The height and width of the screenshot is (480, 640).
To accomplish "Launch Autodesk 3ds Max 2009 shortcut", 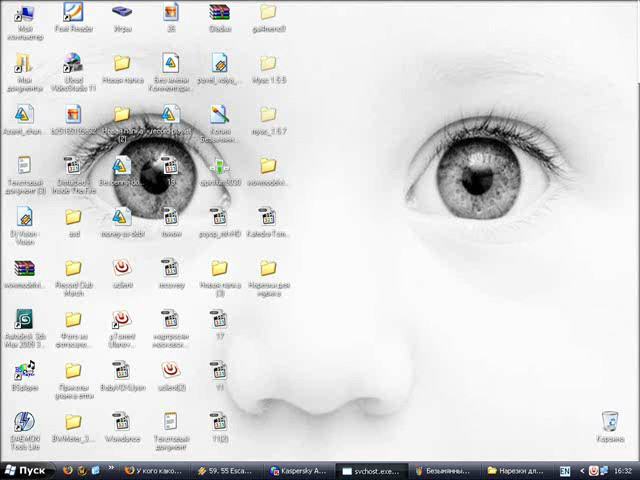I will tap(24, 320).
